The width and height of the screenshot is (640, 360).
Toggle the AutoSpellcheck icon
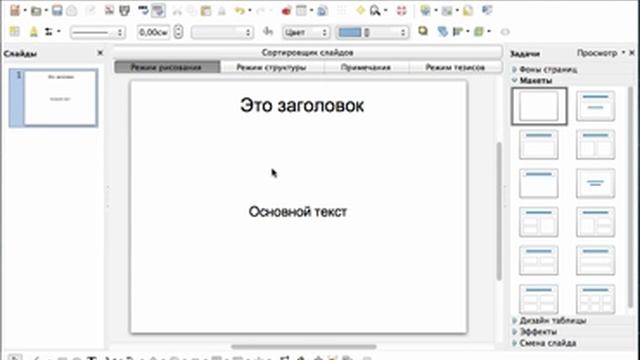pos(158,10)
